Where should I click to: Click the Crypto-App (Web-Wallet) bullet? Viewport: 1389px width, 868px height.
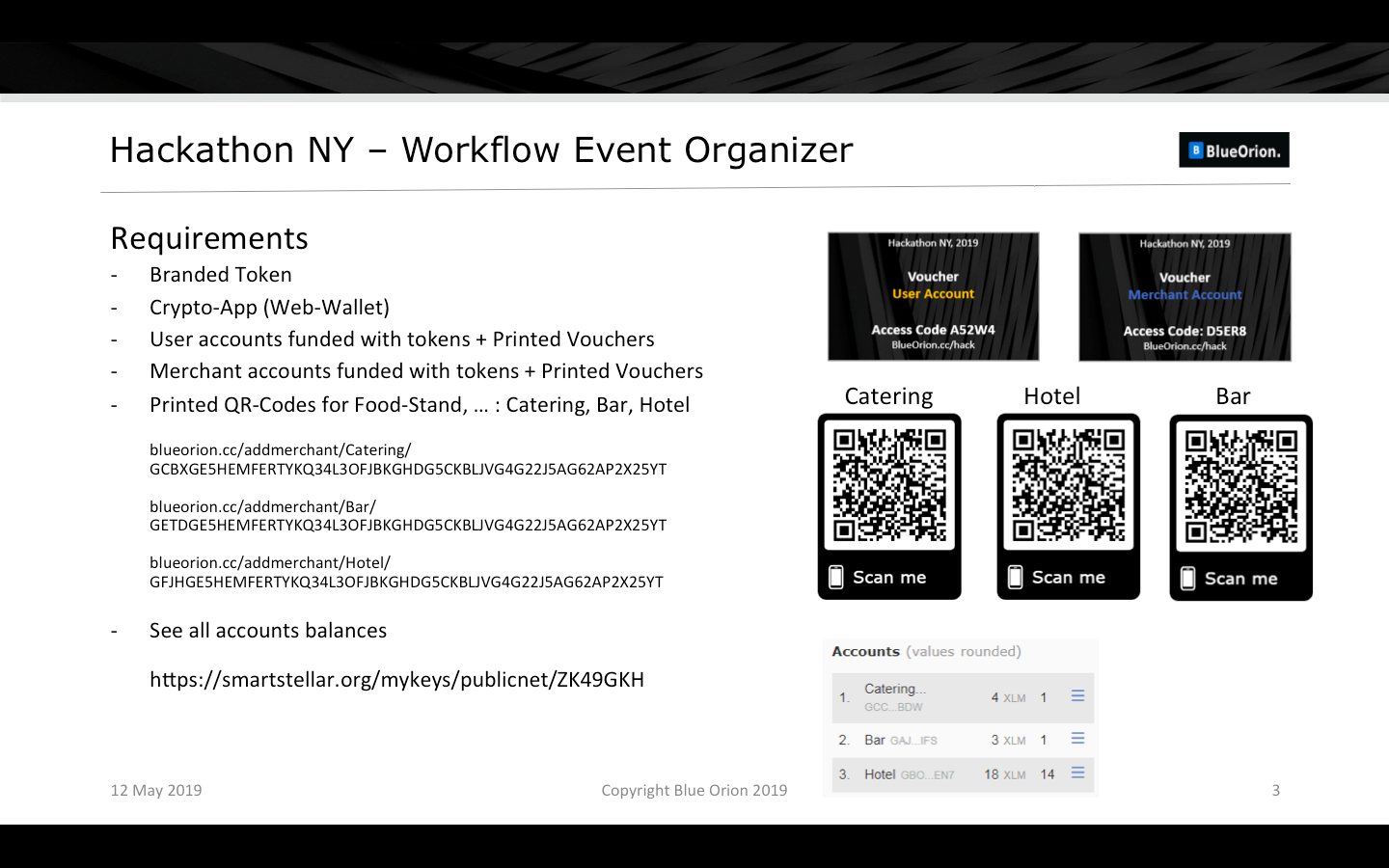[x=269, y=308]
